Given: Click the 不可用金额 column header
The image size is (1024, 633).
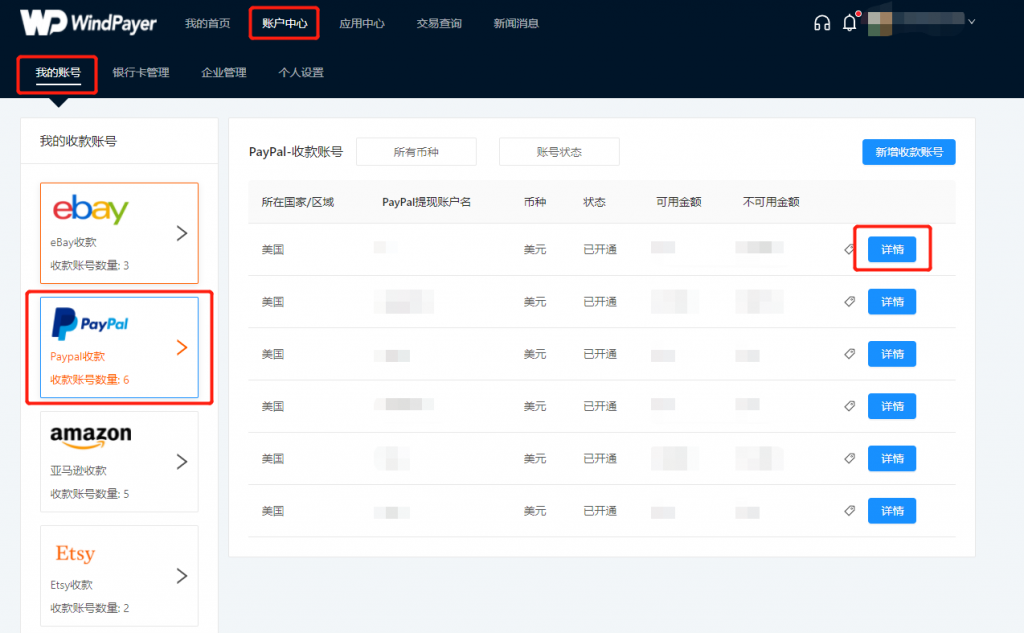Looking at the screenshot, I should (771, 202).
